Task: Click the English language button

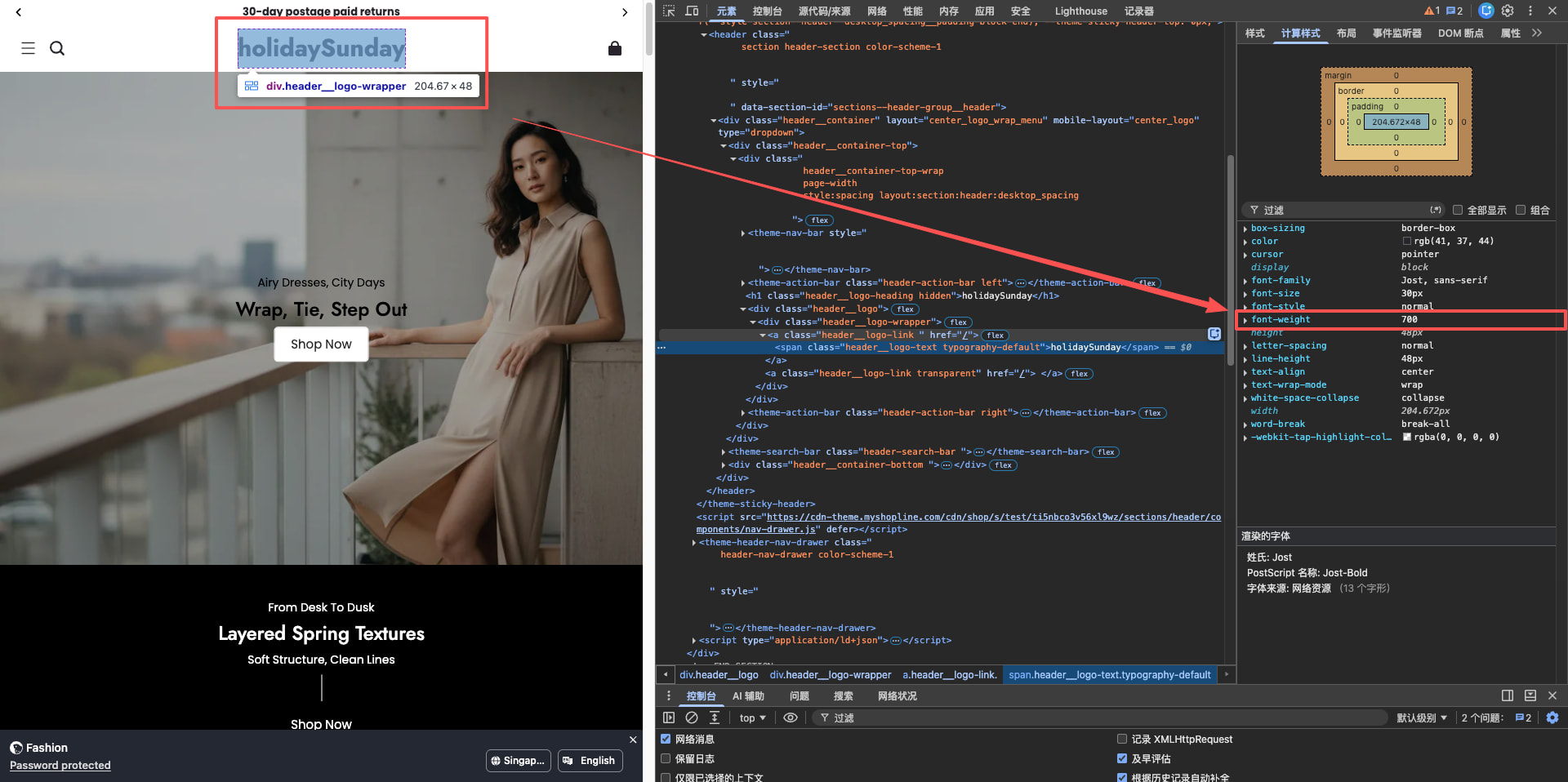Action: coord(590,760)
